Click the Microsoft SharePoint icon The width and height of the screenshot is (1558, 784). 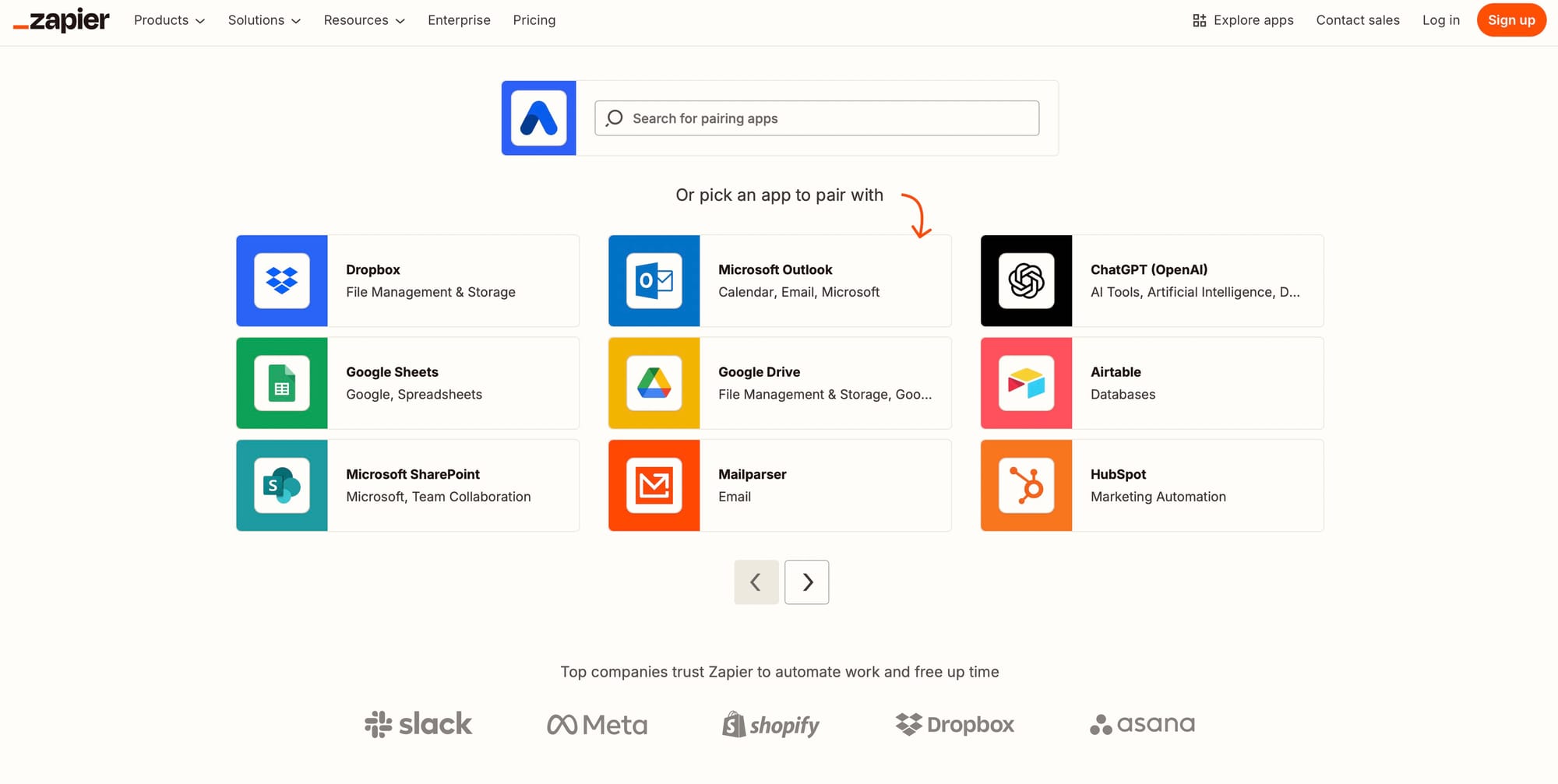click(x=281, y=486)
